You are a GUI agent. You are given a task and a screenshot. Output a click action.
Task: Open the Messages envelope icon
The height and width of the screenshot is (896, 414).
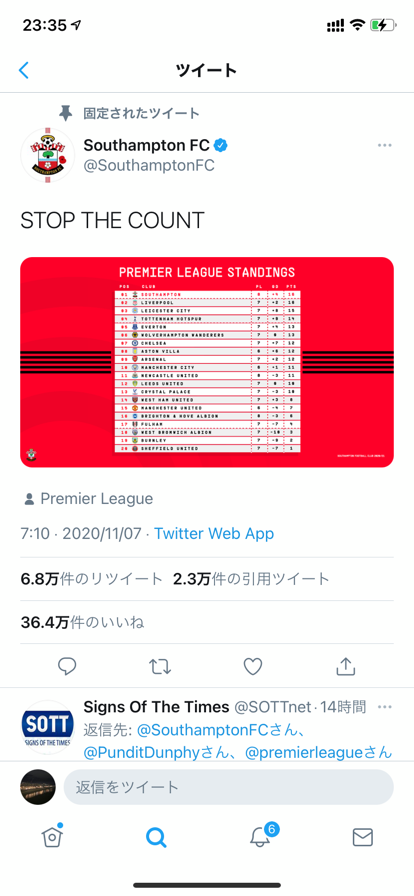[x=363, y=837]
